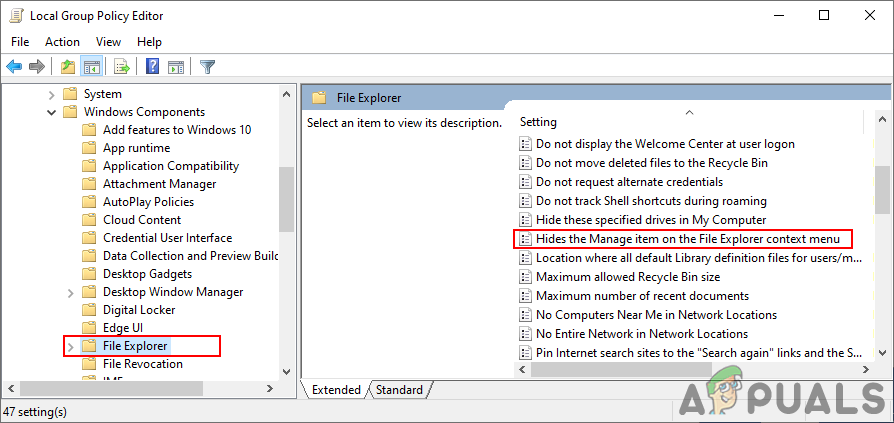Click folder icon beside Cloud Content
Viewport: 894px width, 423px height.
tap(88, 219)
